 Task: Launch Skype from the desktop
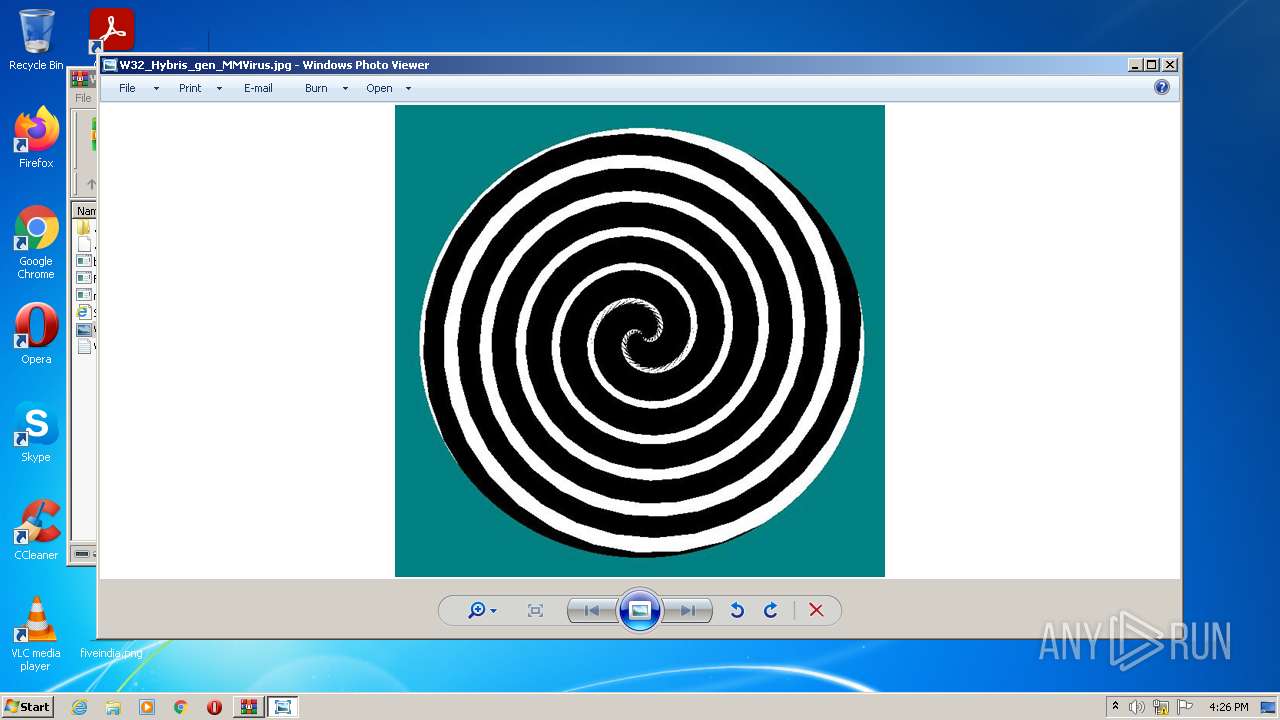pos(36,432)
